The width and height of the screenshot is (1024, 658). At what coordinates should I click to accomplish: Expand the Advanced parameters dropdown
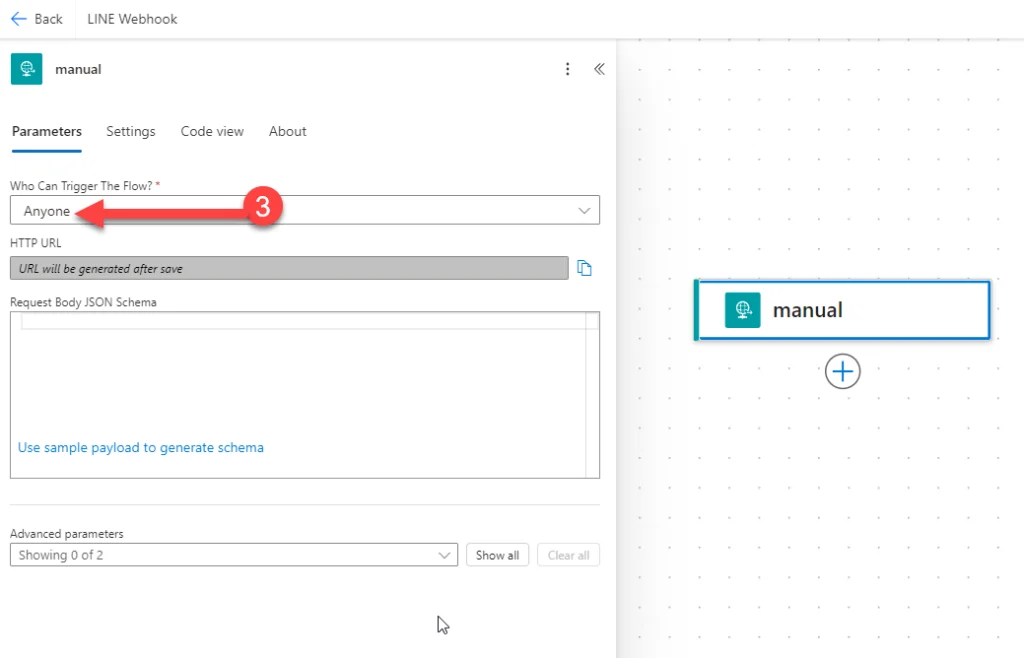tap(234, 555)
